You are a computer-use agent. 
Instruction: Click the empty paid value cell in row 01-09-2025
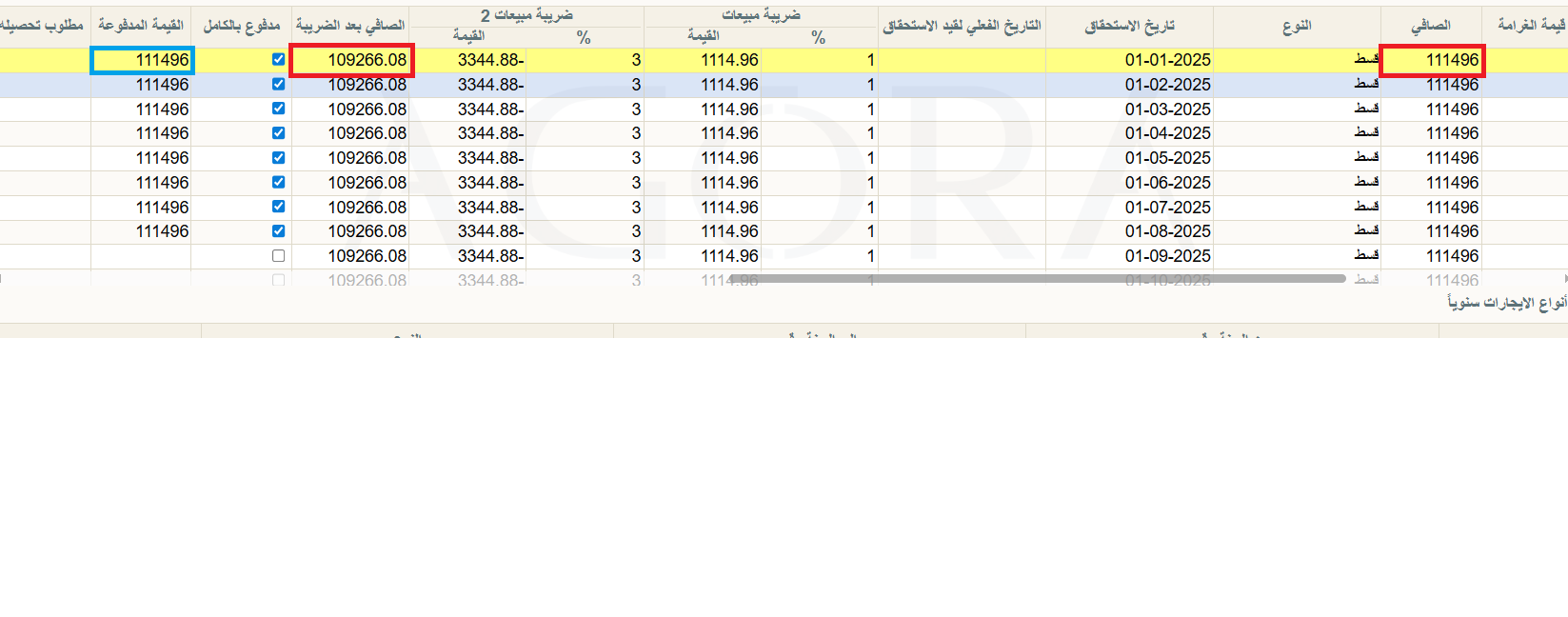141,256
